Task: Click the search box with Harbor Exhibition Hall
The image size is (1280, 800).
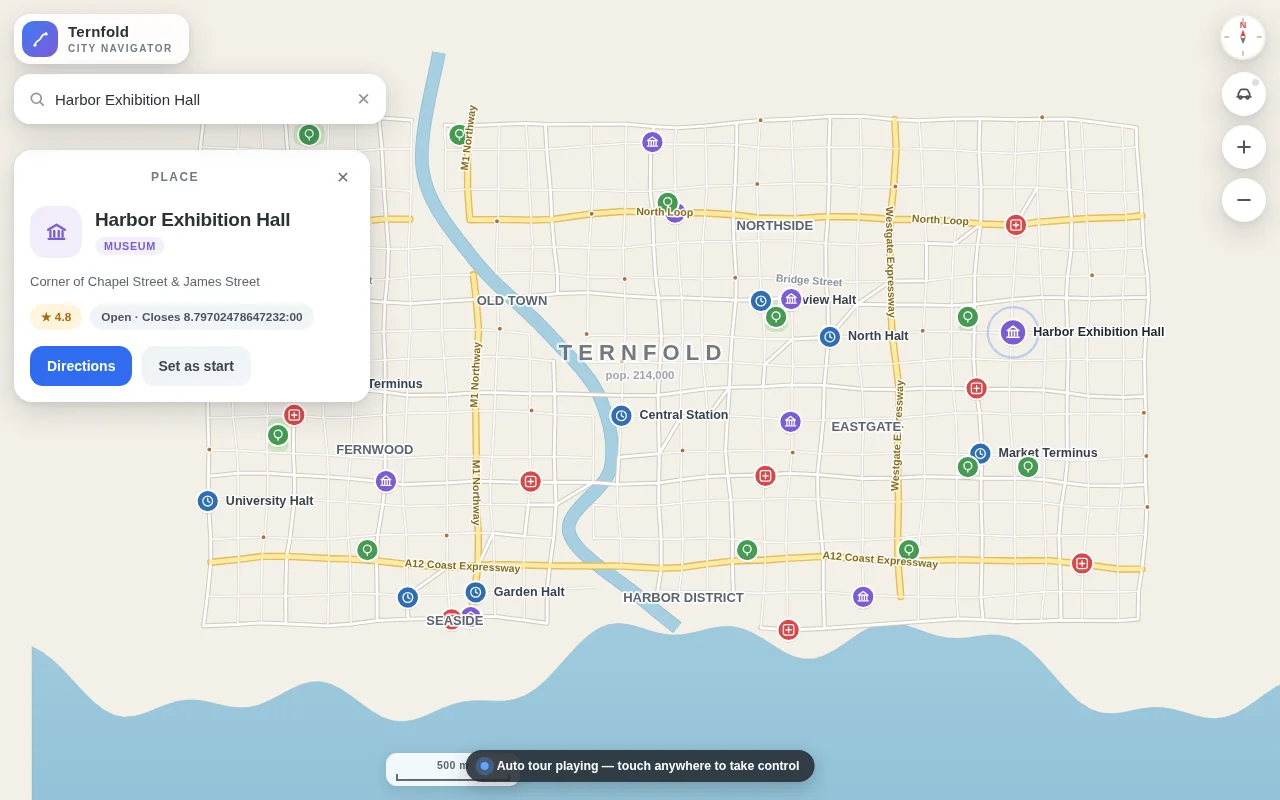Action: pos(200,99)
